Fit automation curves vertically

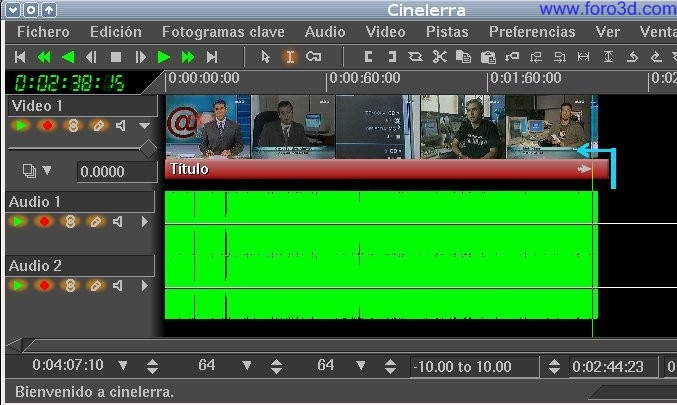[608, 57]
